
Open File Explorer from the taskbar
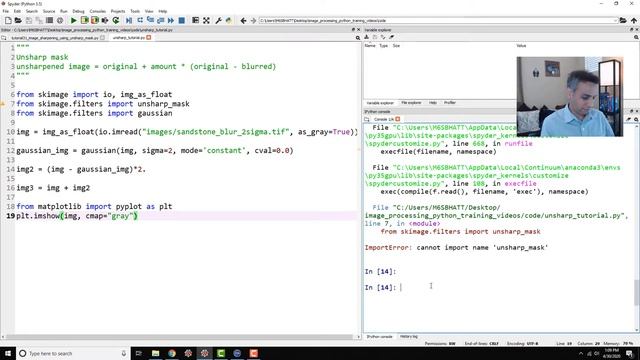(x=156, y=353)
